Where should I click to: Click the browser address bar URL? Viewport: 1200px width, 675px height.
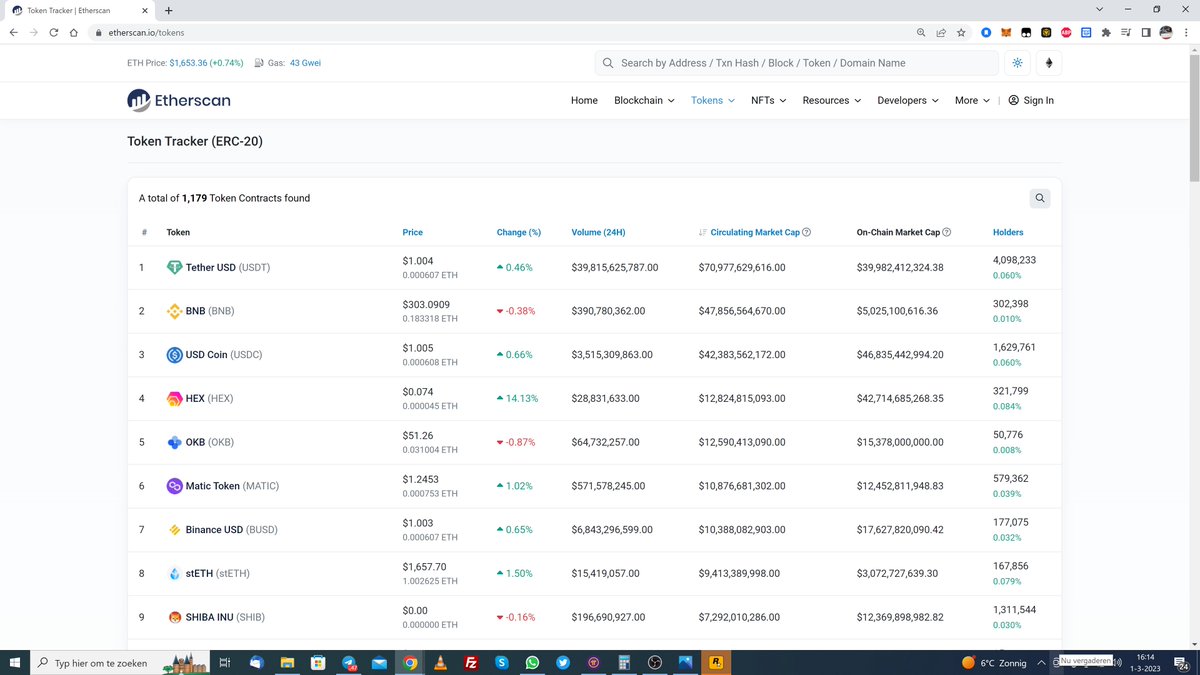(x=146, y=32)
